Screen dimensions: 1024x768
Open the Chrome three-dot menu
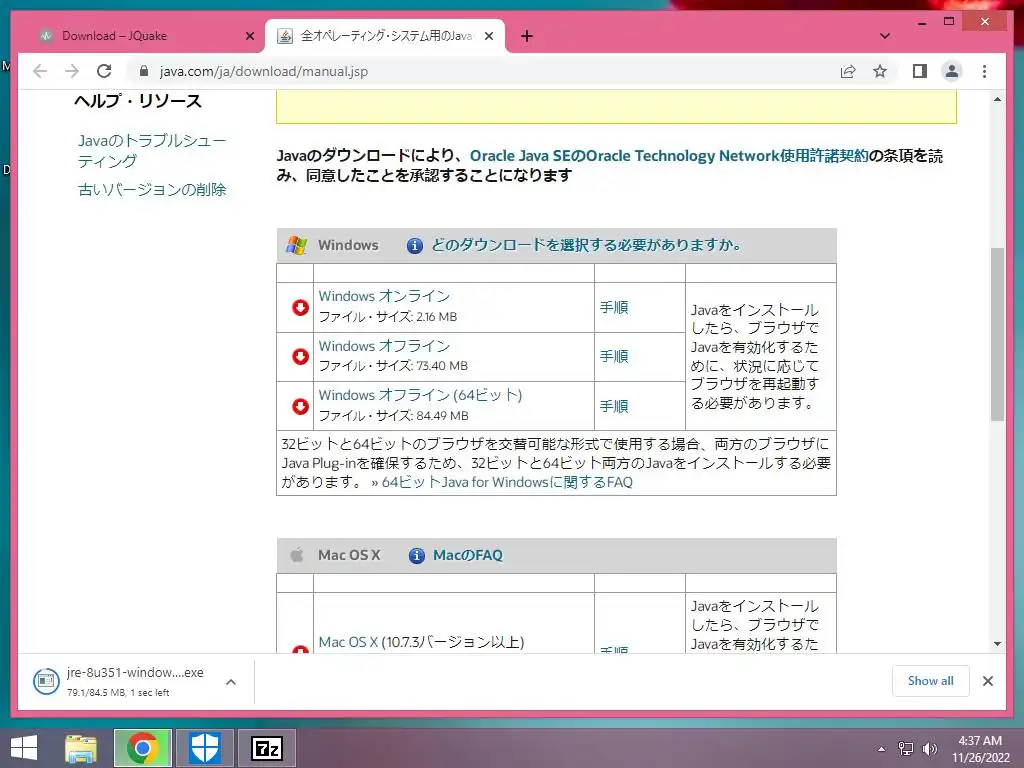[984, 71]
